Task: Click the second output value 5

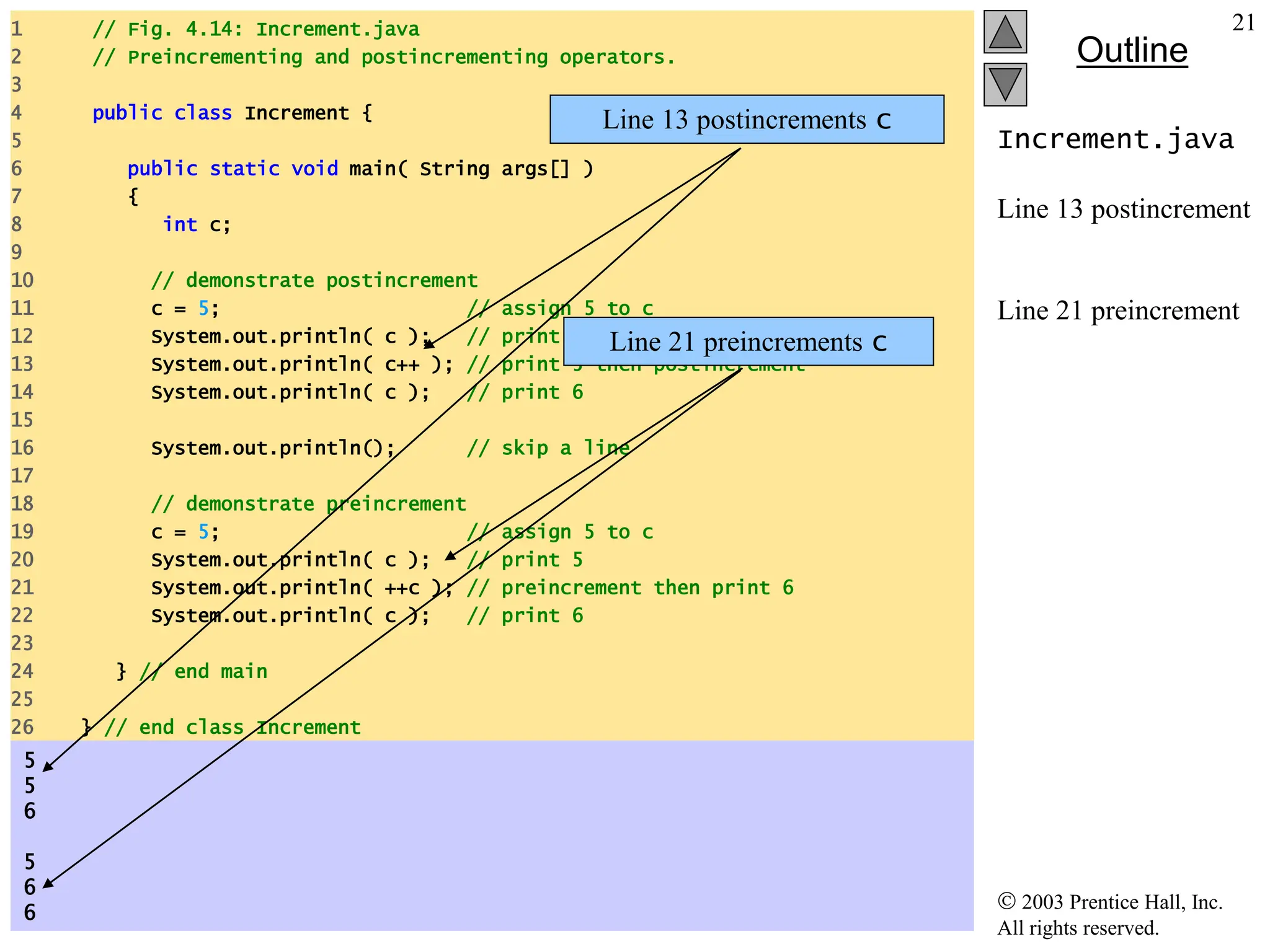Action: (x=30, y=786)
